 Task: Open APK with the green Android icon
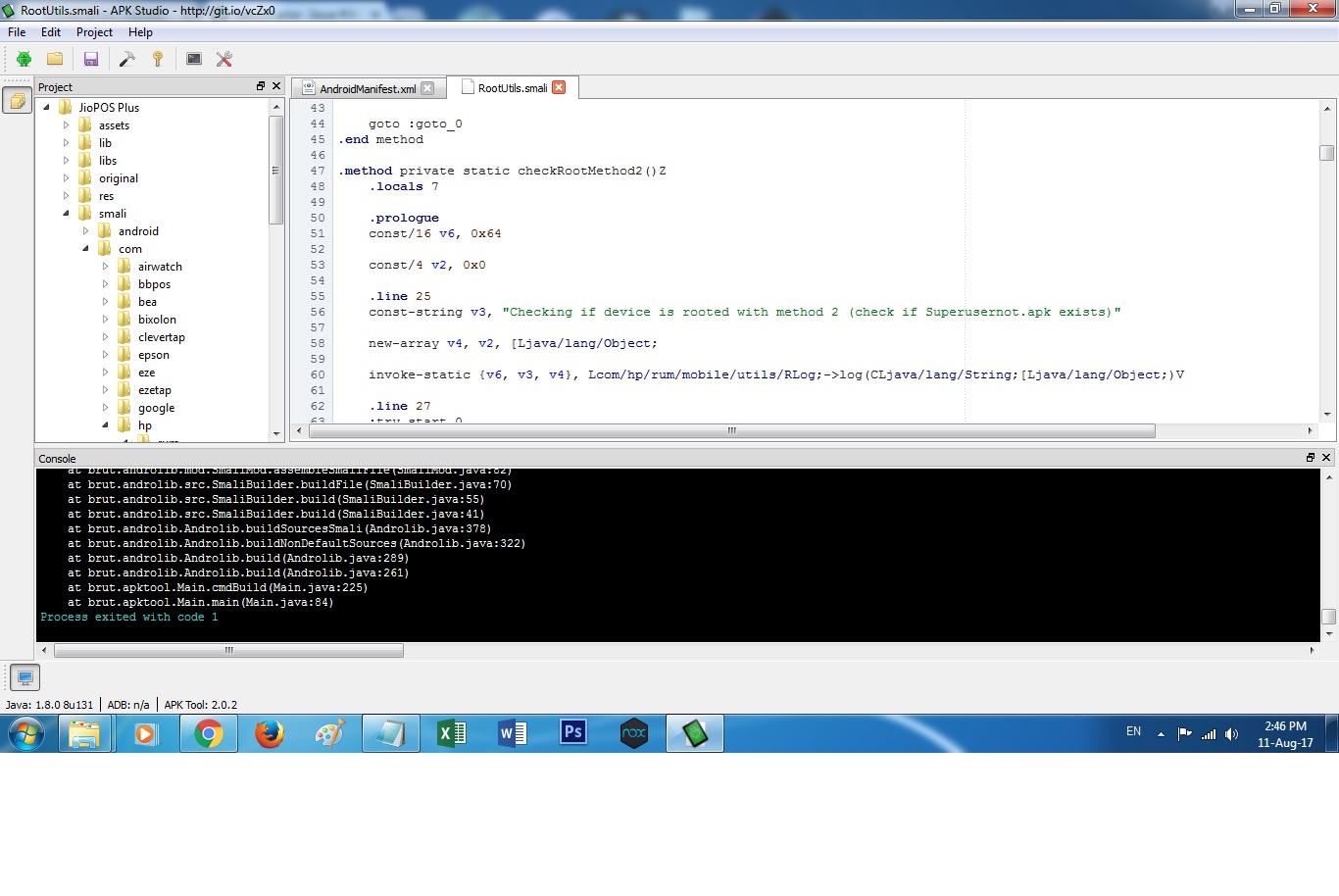24,59
